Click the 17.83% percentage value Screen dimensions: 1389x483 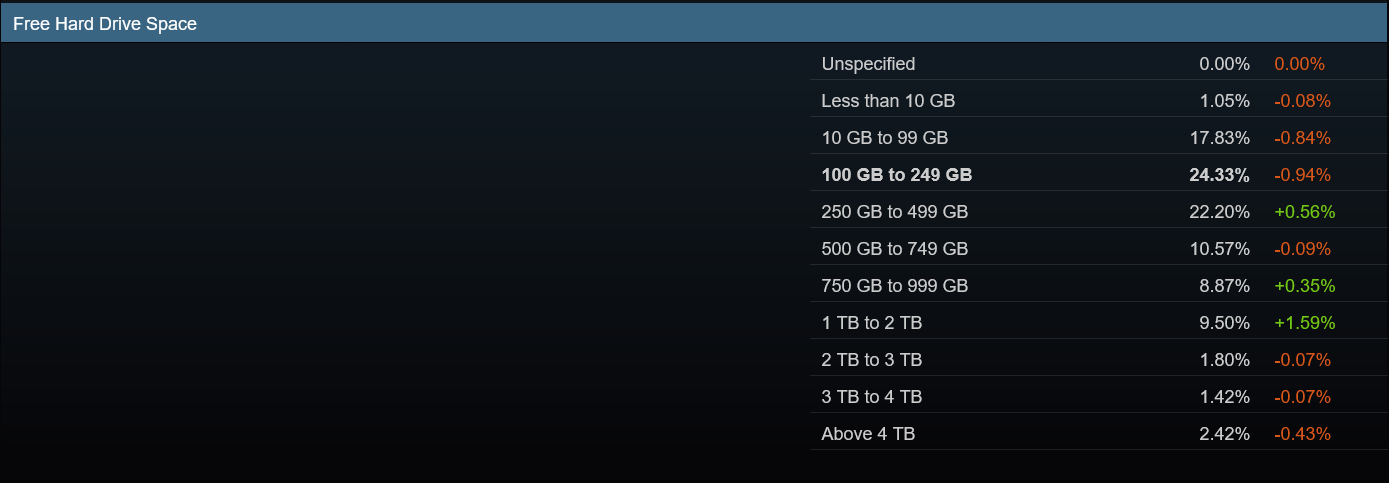point(1220,138)
